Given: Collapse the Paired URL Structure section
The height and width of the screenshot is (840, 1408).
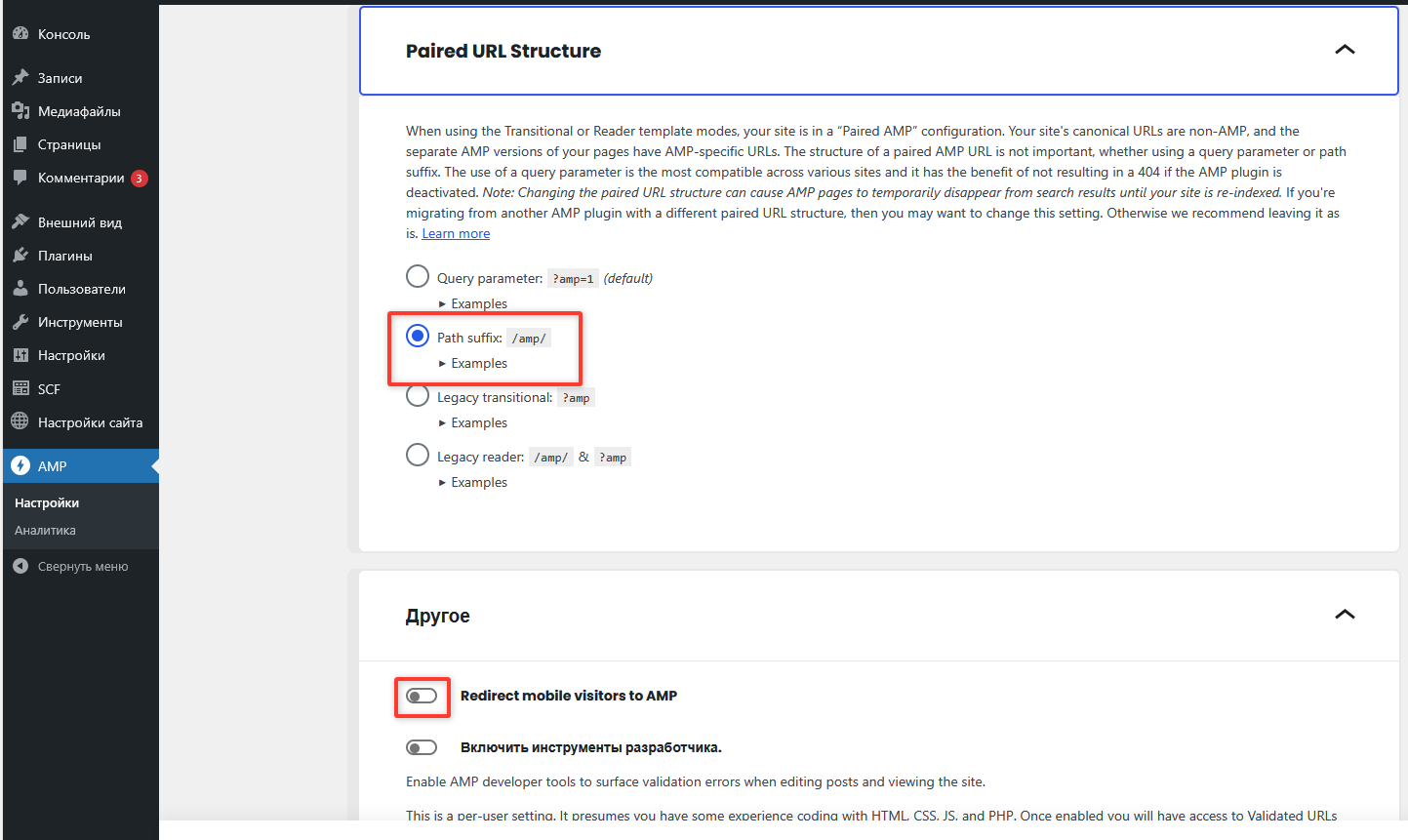Looking at the screenshot, I should coord(1345,50).
